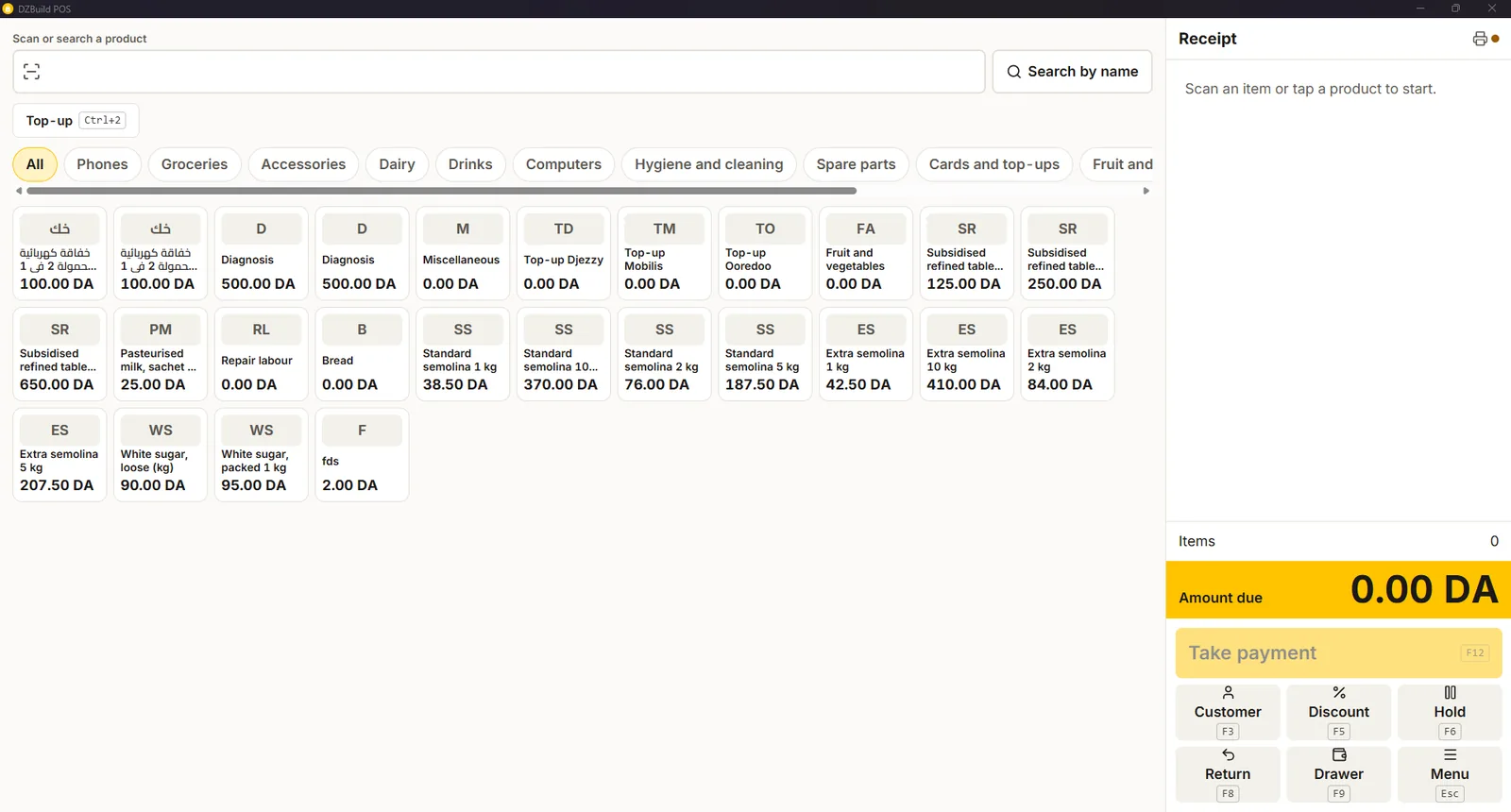Image resolution: width=1511 pixels, height=812 pixels.
Task: Click the horizontal category scrollbar thumb
Action: [442, 191]
